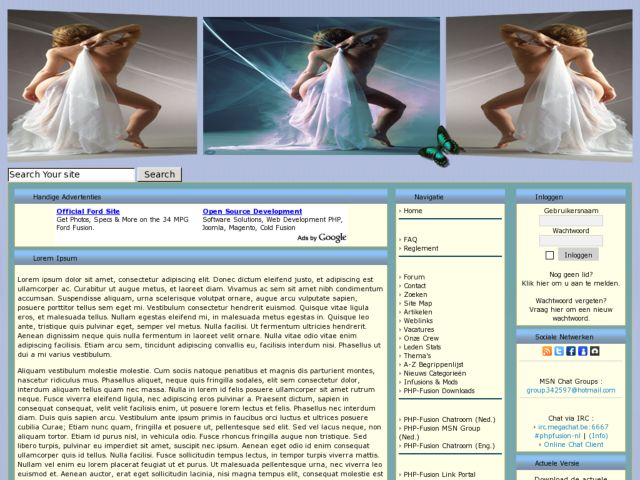This screenshot has height=480, width=640.
Task: Click the Search button
Action: [x=160, y=174]
